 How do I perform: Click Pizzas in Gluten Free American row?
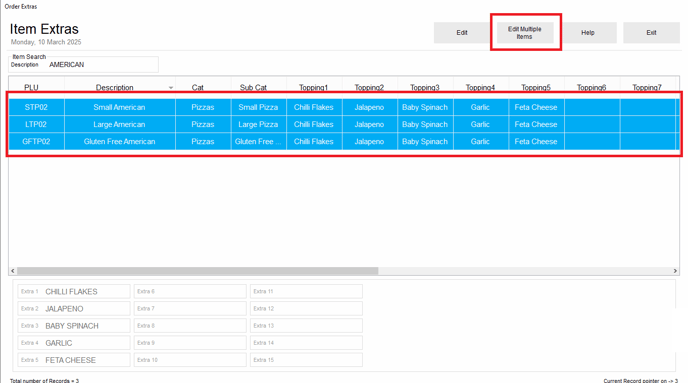click(203, 141)
